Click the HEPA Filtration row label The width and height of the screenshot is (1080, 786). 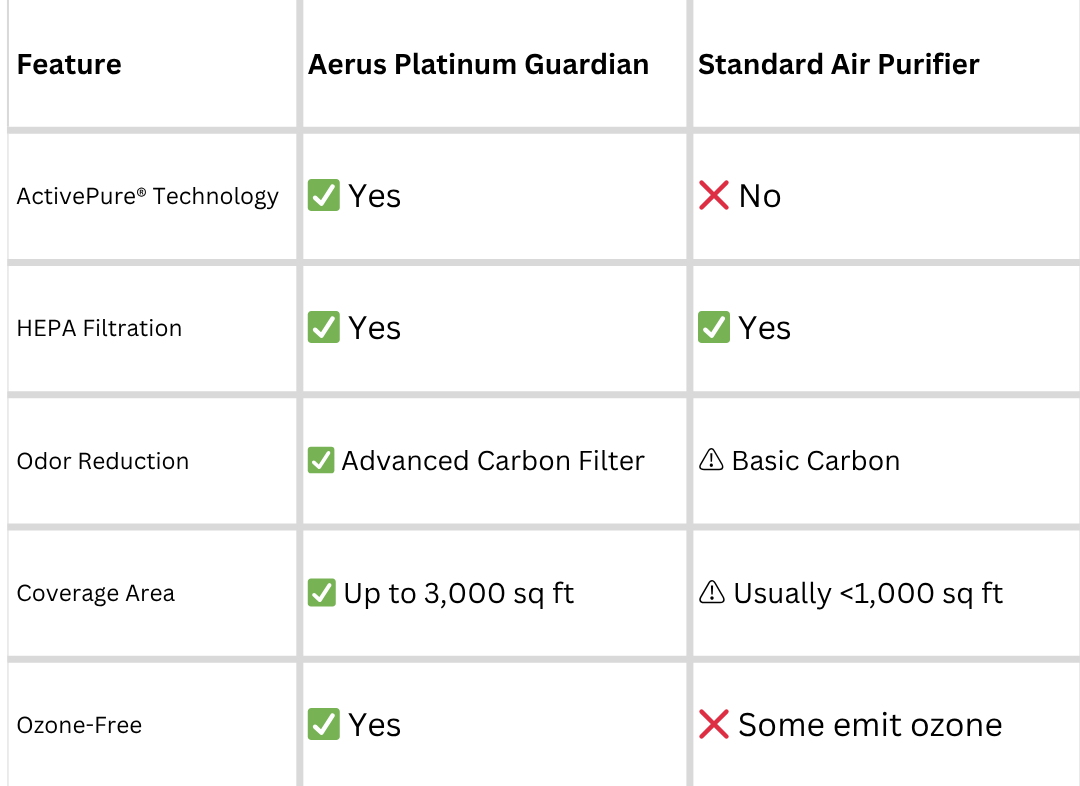tap(99, 328)
